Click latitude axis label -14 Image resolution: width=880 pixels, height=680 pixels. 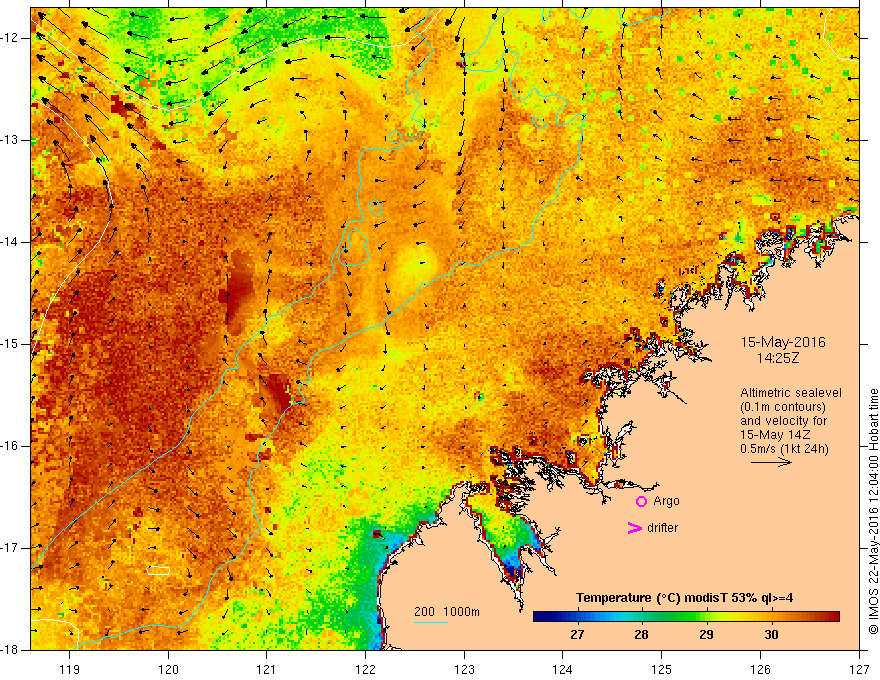point(10,242)
